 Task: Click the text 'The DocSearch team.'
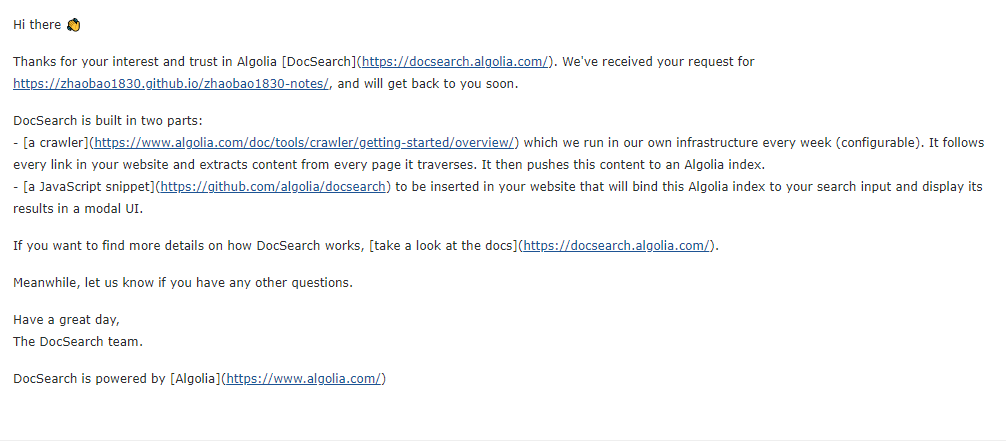78,342
